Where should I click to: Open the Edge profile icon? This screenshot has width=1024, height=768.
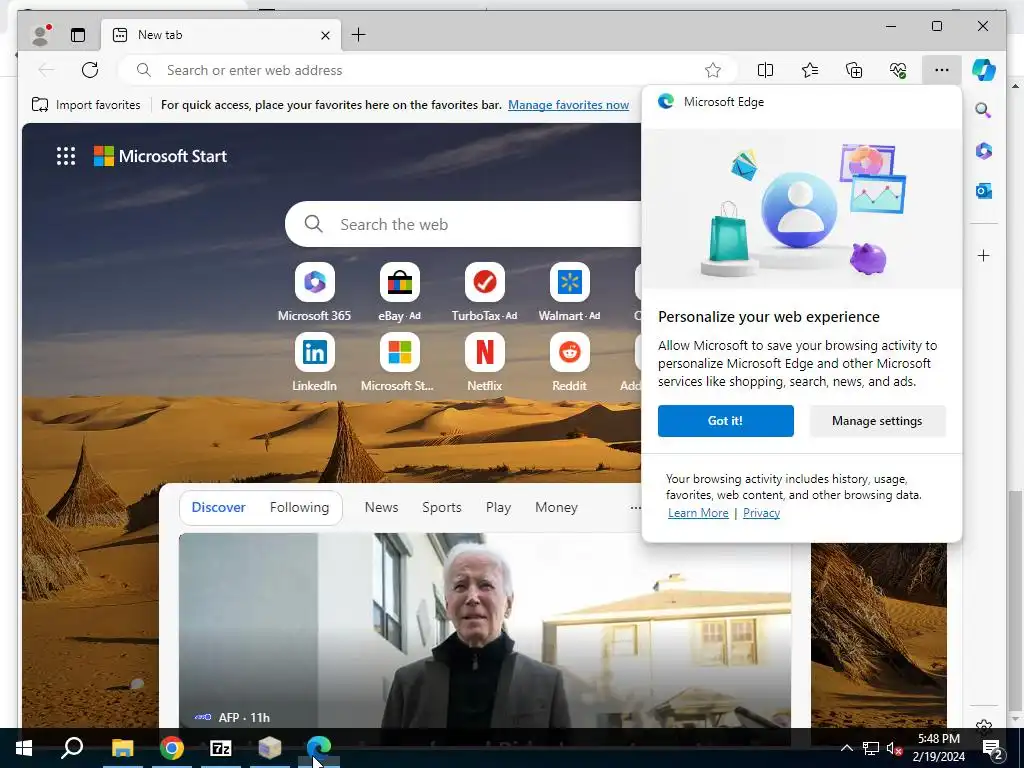click(42, 35)
